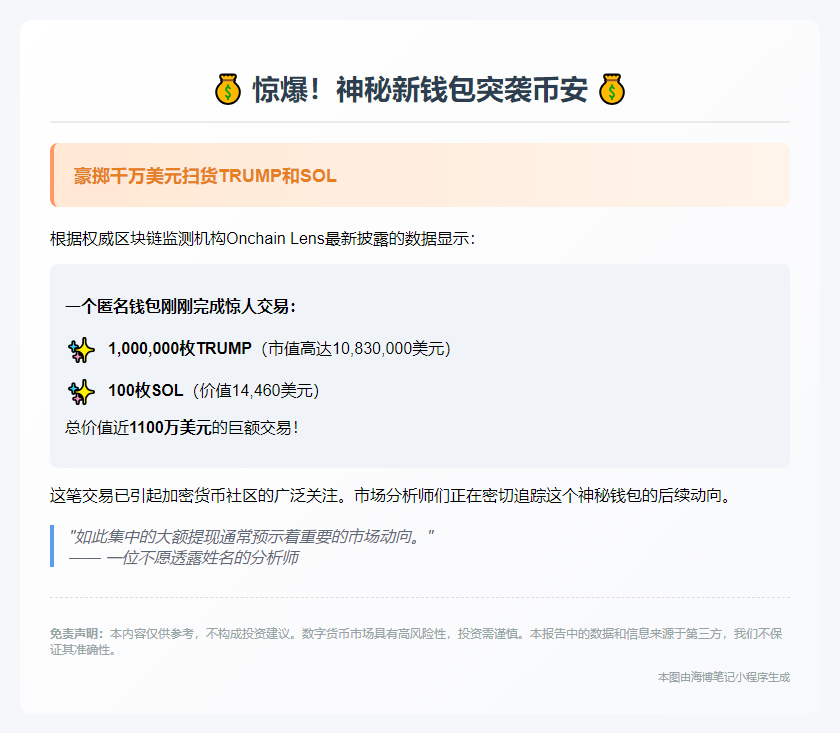Click the bold total 1100万美元
Screen dimensions: 840x733
[x=170, y=428]
